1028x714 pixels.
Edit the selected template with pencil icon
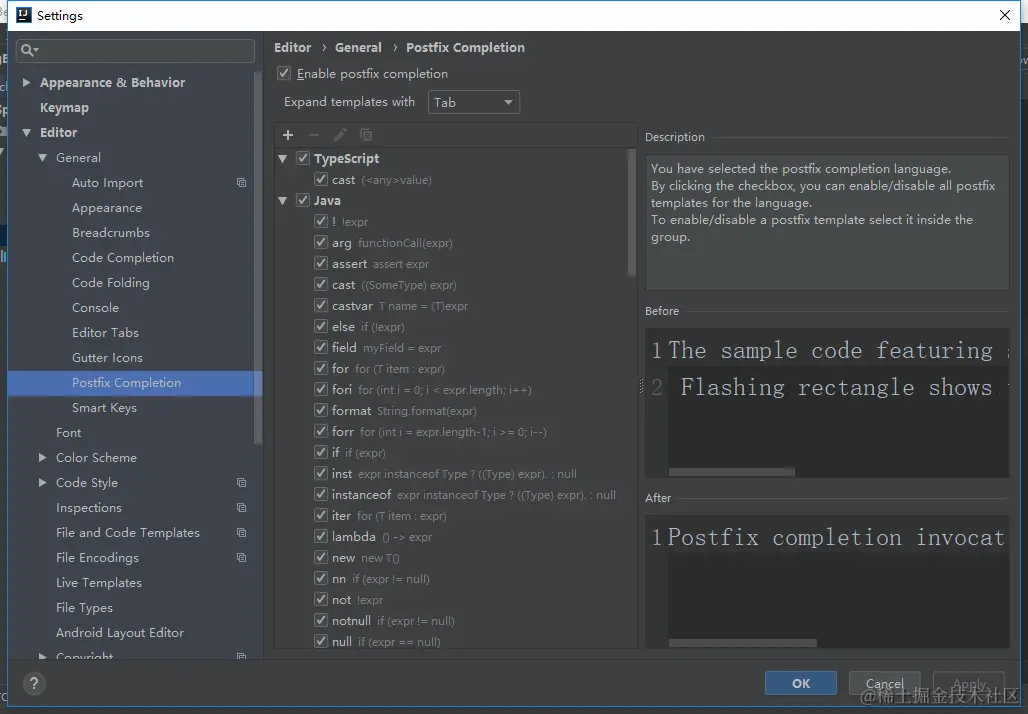[339, 134]
